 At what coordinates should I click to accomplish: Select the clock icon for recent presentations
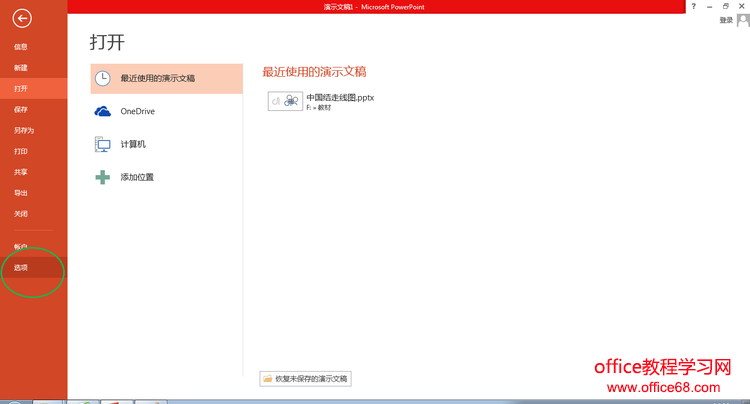click(x=102, y=78)
